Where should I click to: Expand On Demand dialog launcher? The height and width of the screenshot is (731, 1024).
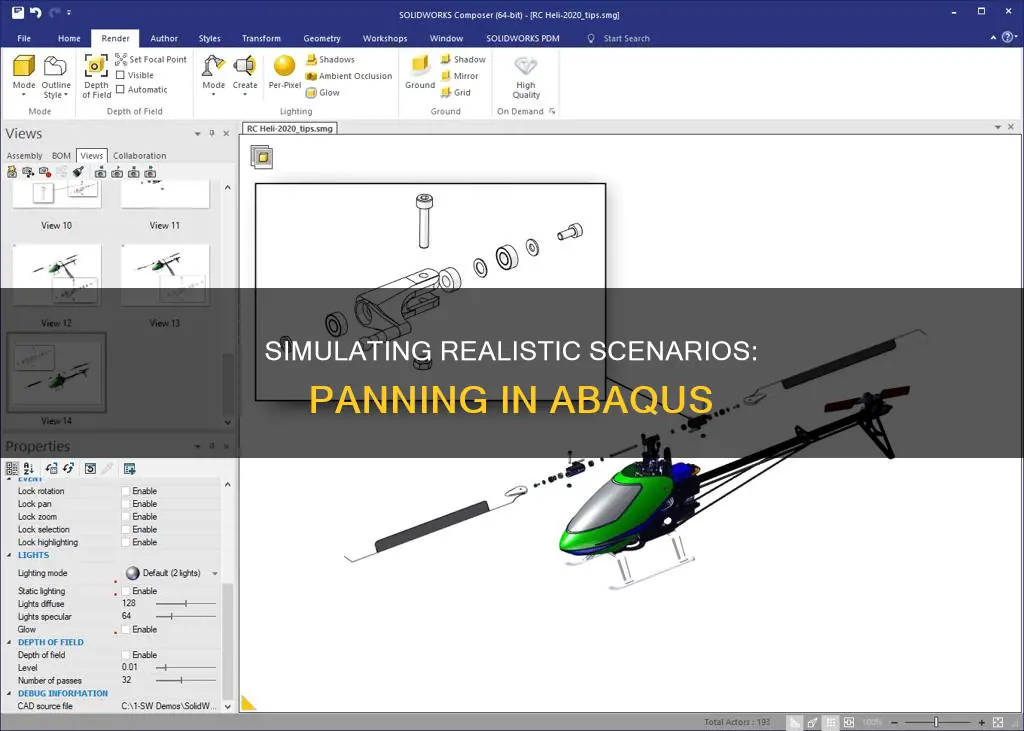[552, 112]
